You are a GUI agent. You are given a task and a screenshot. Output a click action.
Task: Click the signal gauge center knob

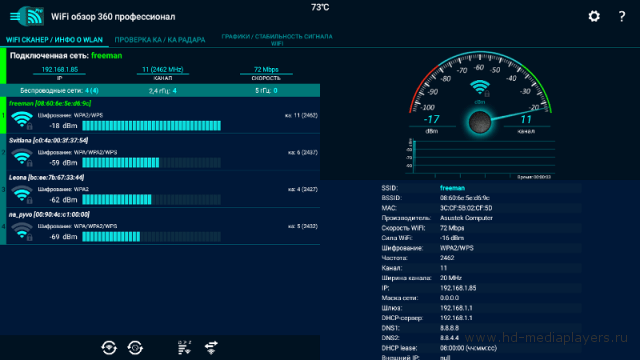pos(480,122)
